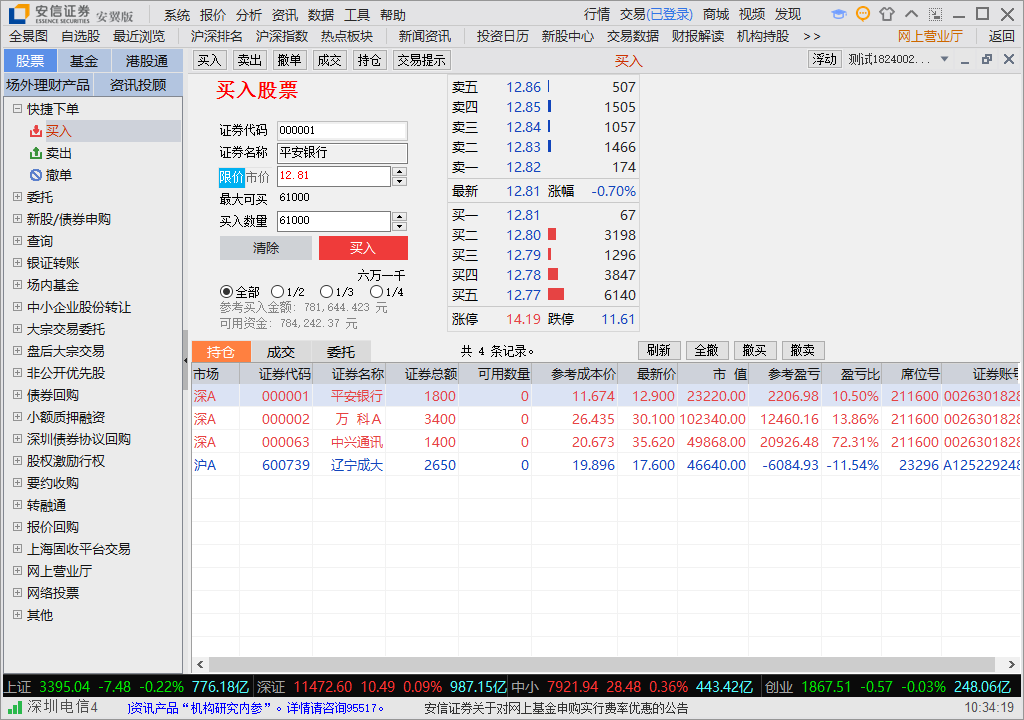The height and width of the screenshot is (720, 1024).
Task: Restore the trading panel with the overlapping-windows icon
Action: coord(987,59)
